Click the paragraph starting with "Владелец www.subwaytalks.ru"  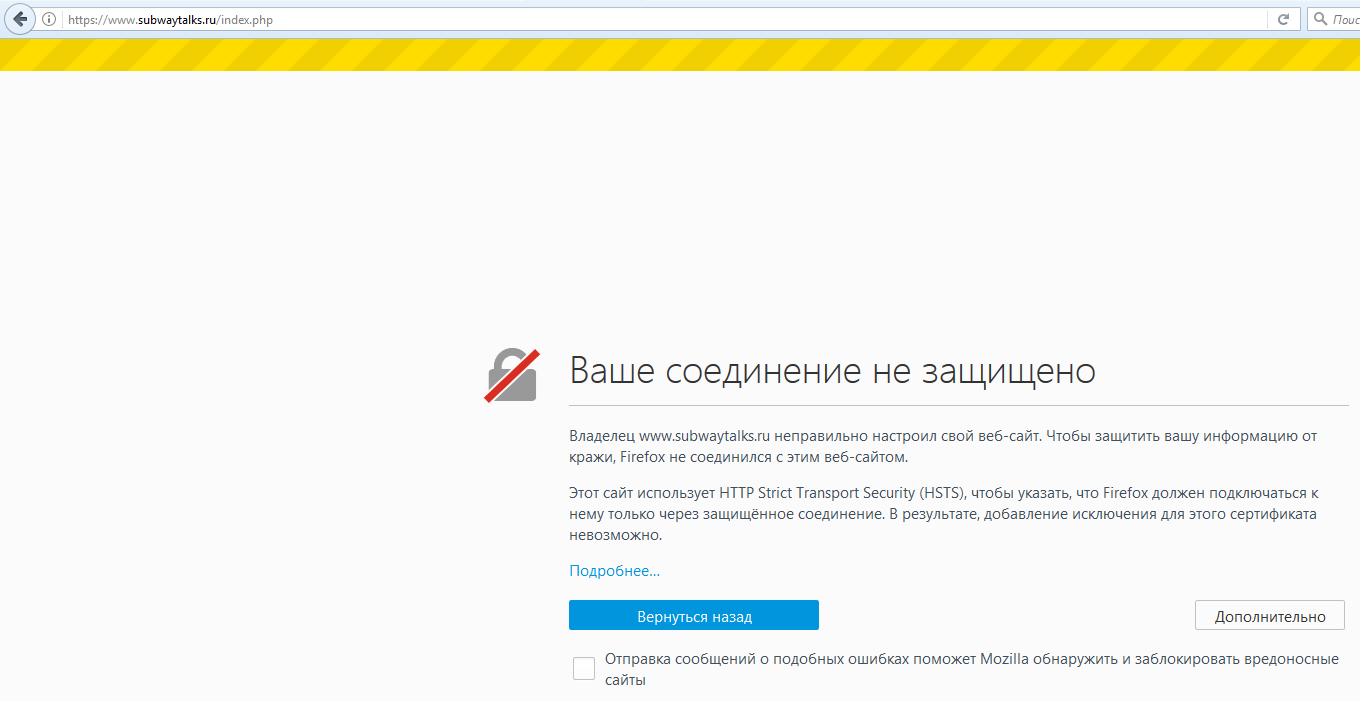pyautogui.click(x=943, y=446)
